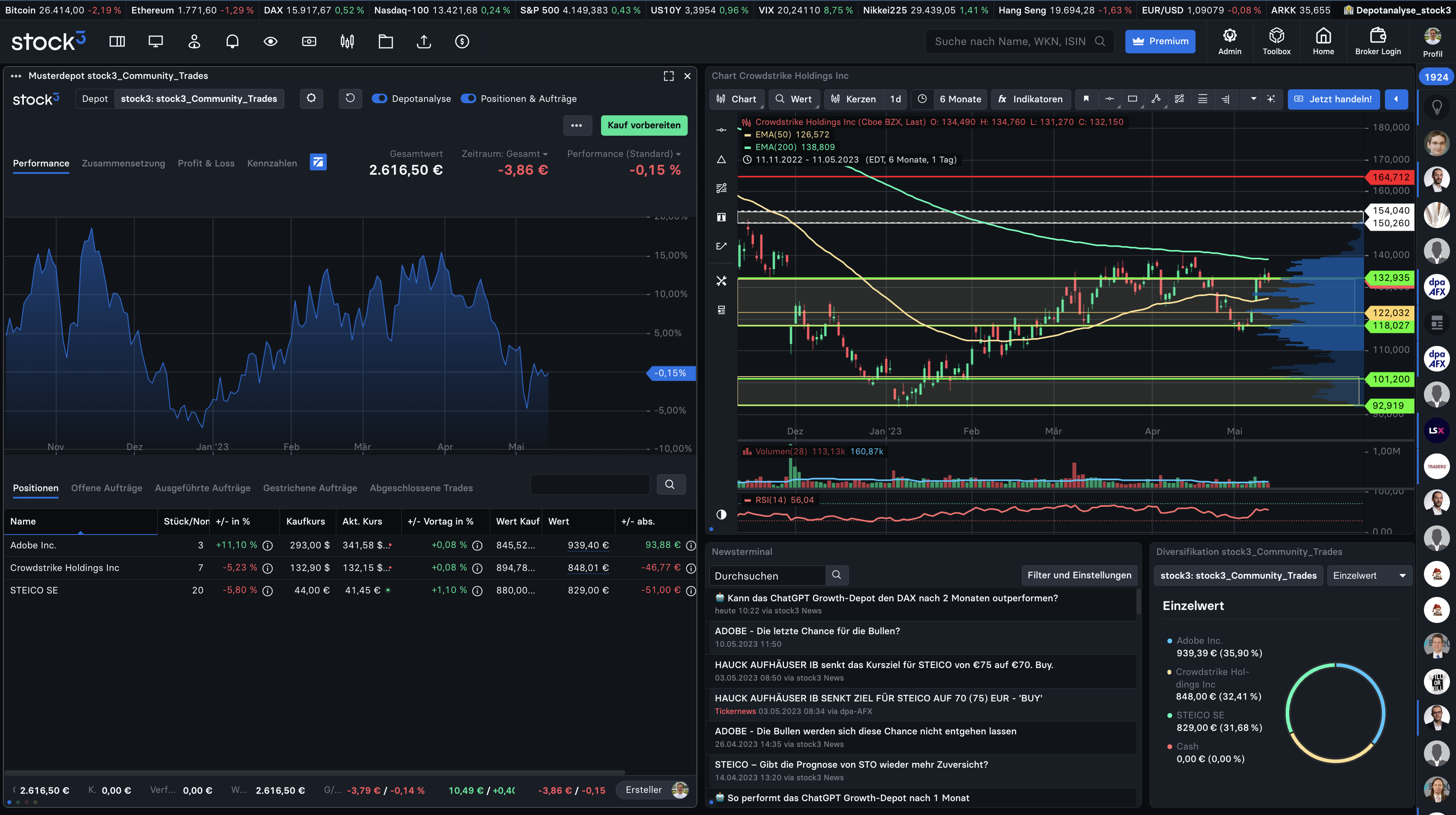Focus the Durchsuchen field in Newsterminal

click(x=767, y=576)
